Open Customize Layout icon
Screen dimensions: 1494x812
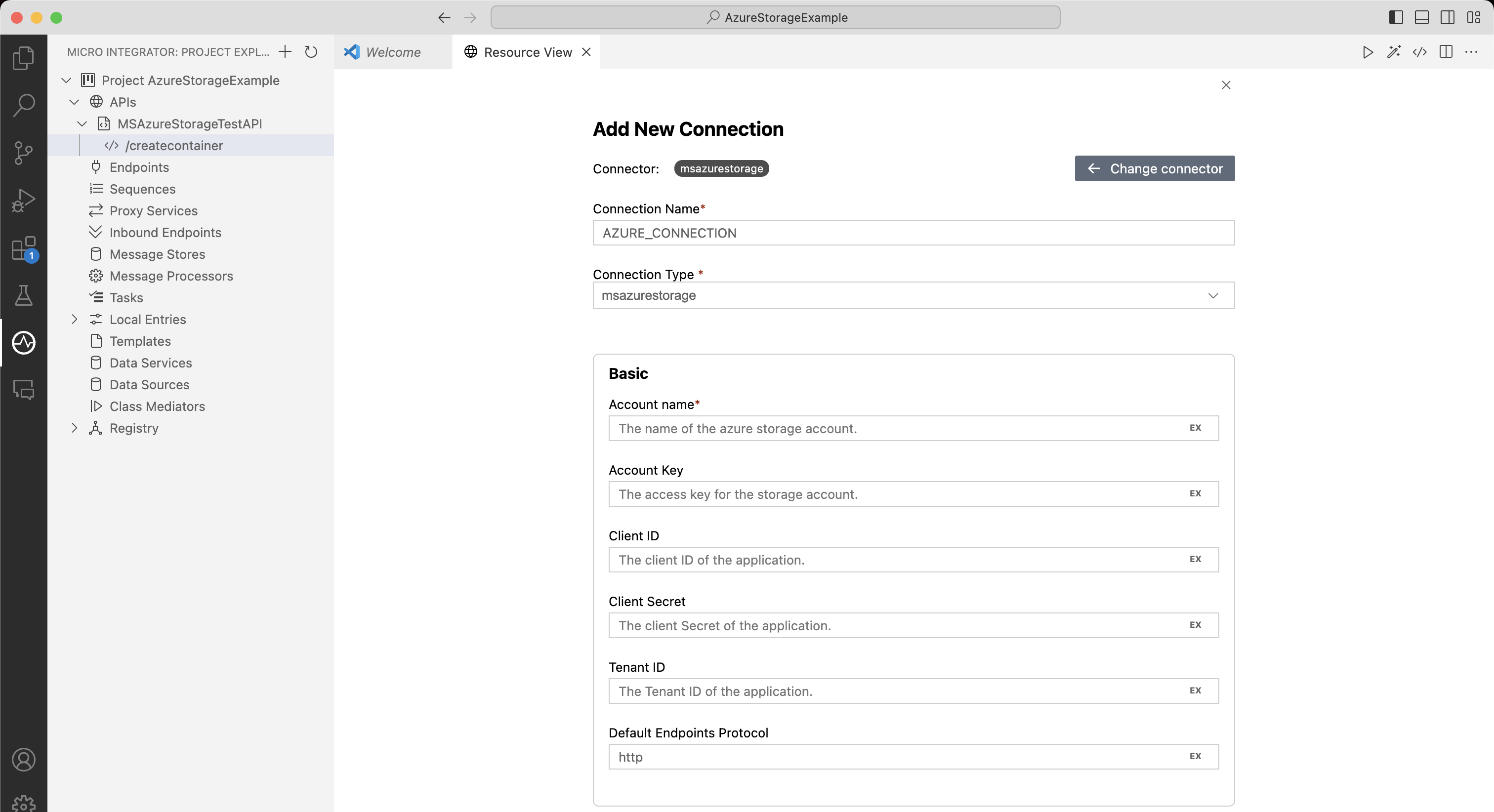coord(1473,17)
